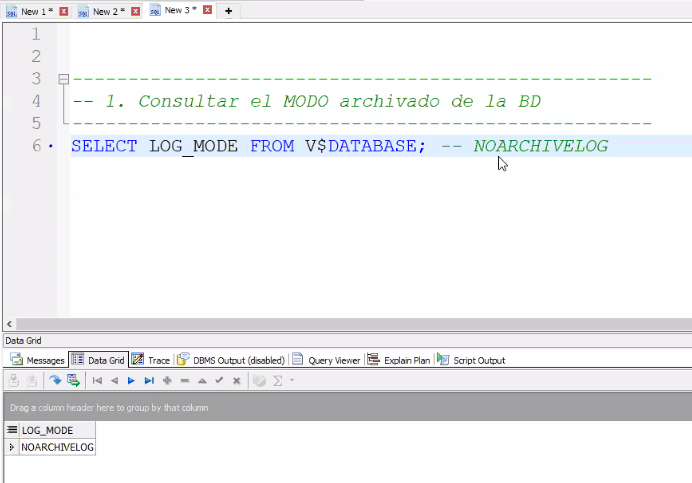Jump to first record in data grid

(x=97, y=380)
